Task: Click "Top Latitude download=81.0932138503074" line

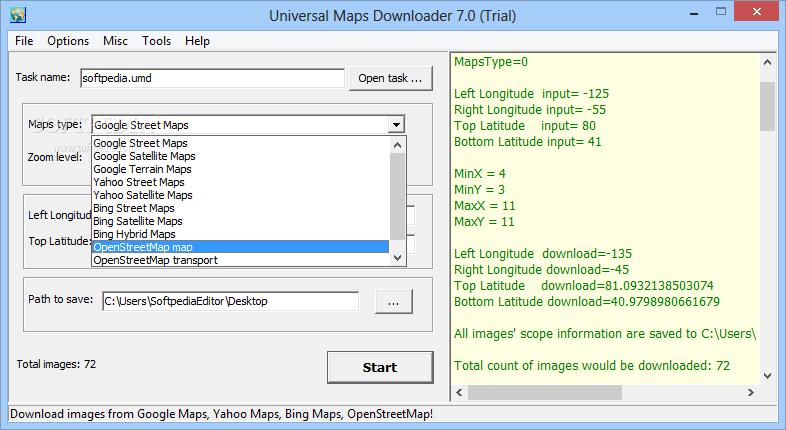Action: [584, 286]
